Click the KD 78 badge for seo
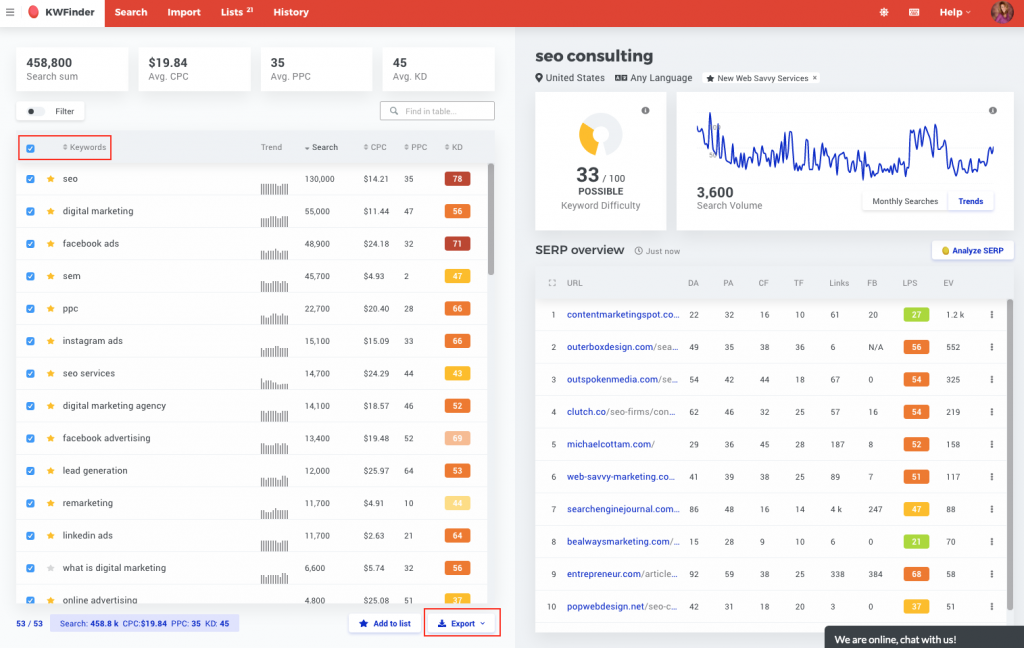The image size is (1024, 648). [x=457, y=179]
